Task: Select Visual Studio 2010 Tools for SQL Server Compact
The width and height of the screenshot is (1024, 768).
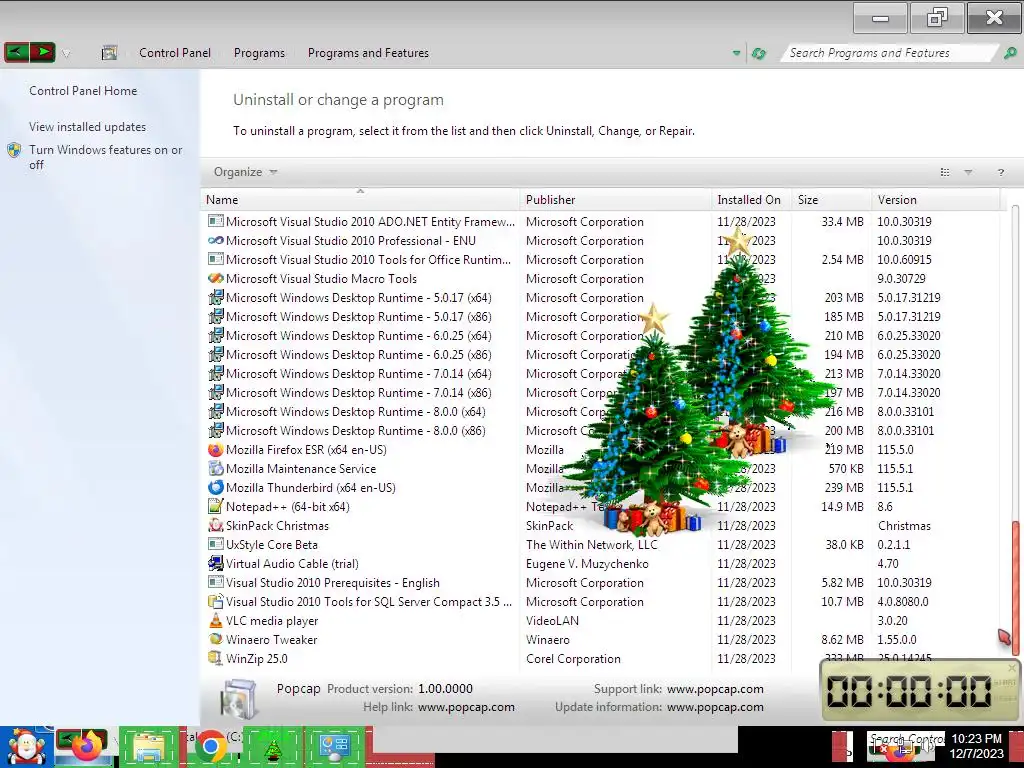Action: (369, 601)
